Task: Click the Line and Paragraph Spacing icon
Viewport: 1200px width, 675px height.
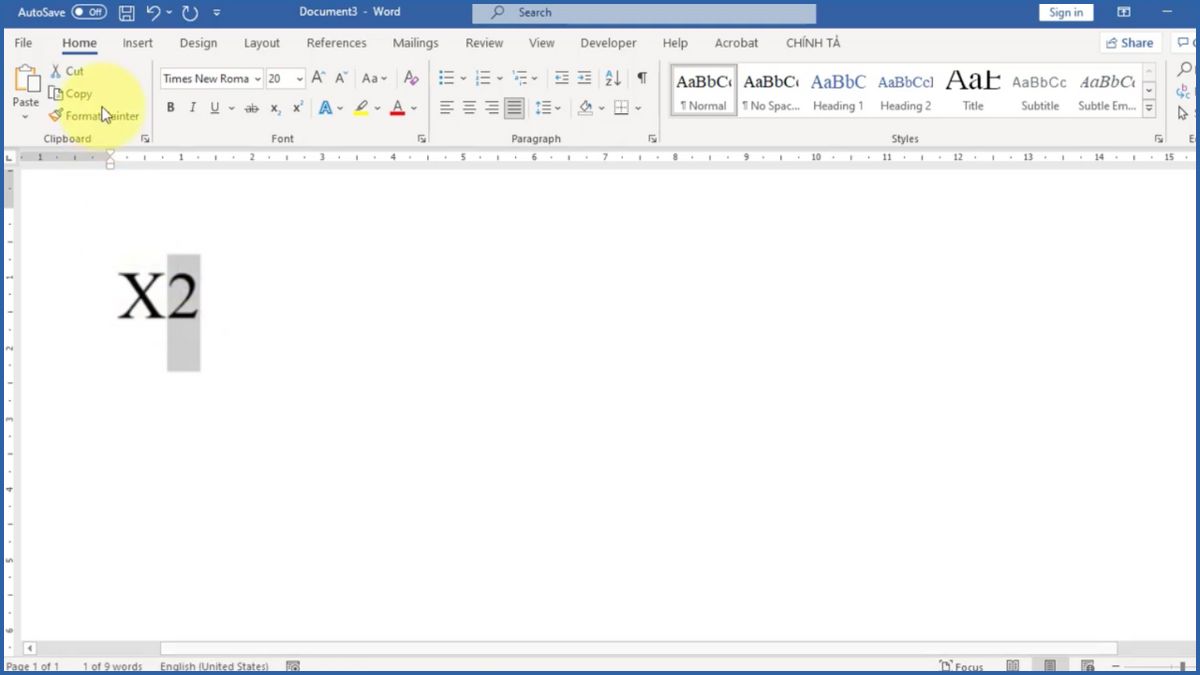Action: 543,108
